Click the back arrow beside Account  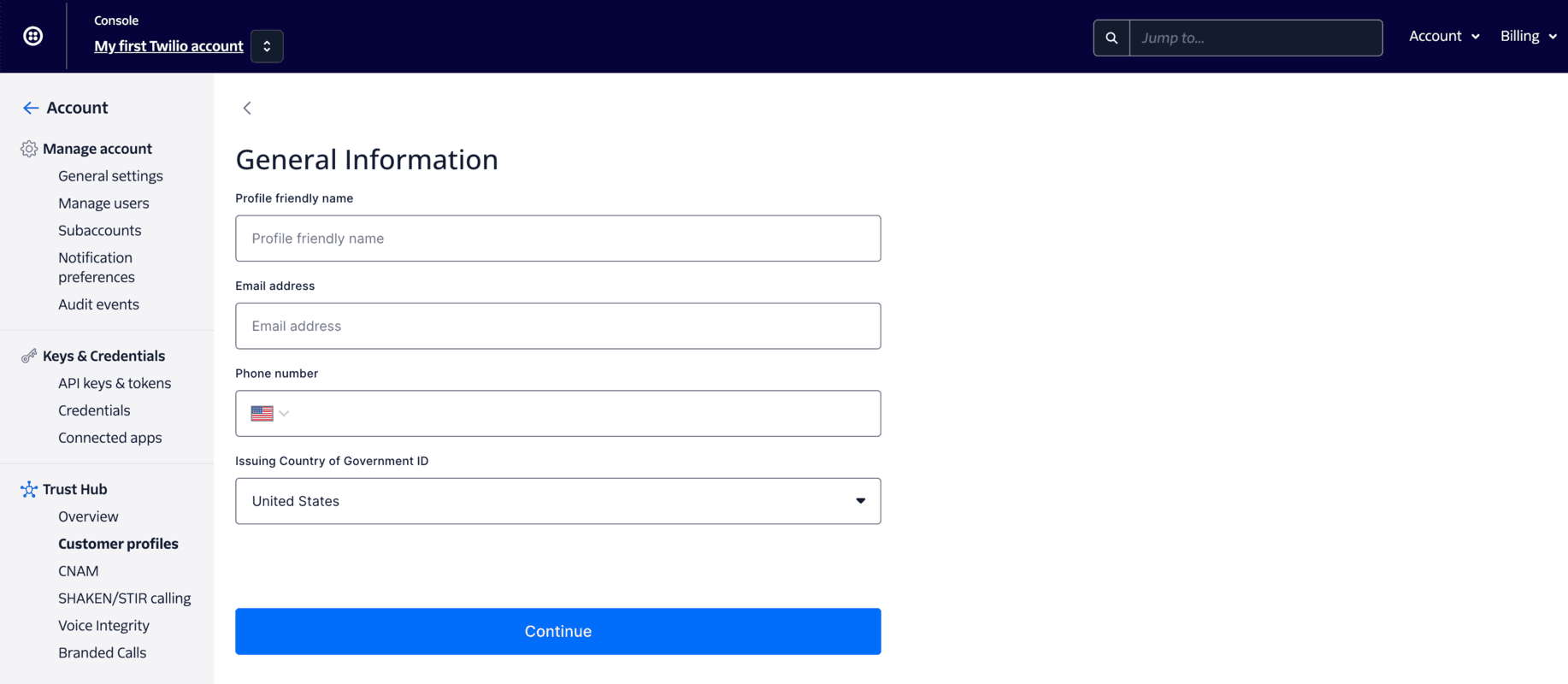[31, 108]
